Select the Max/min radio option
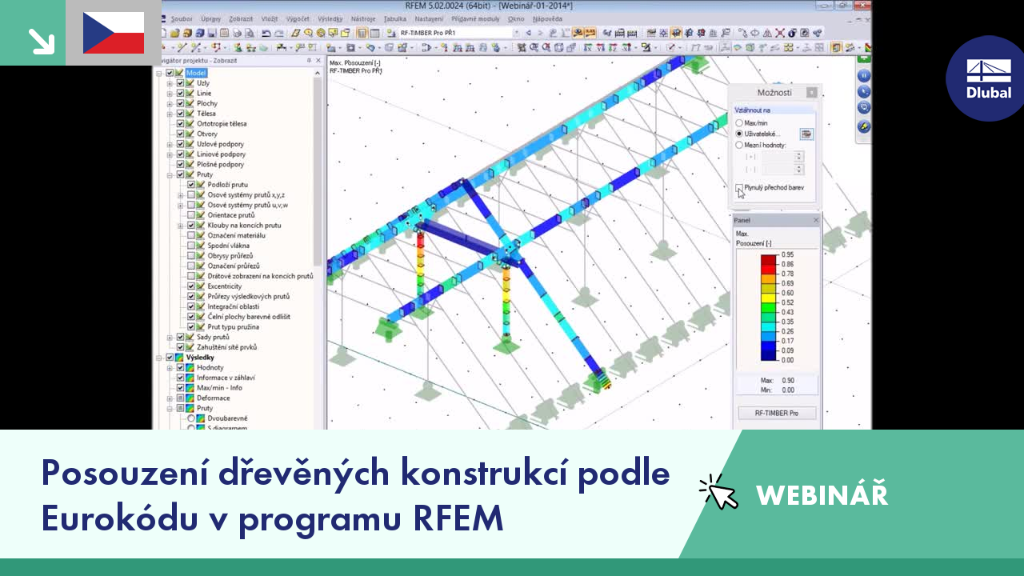The height and width of the screenshot is (576, 1024). 739,123
